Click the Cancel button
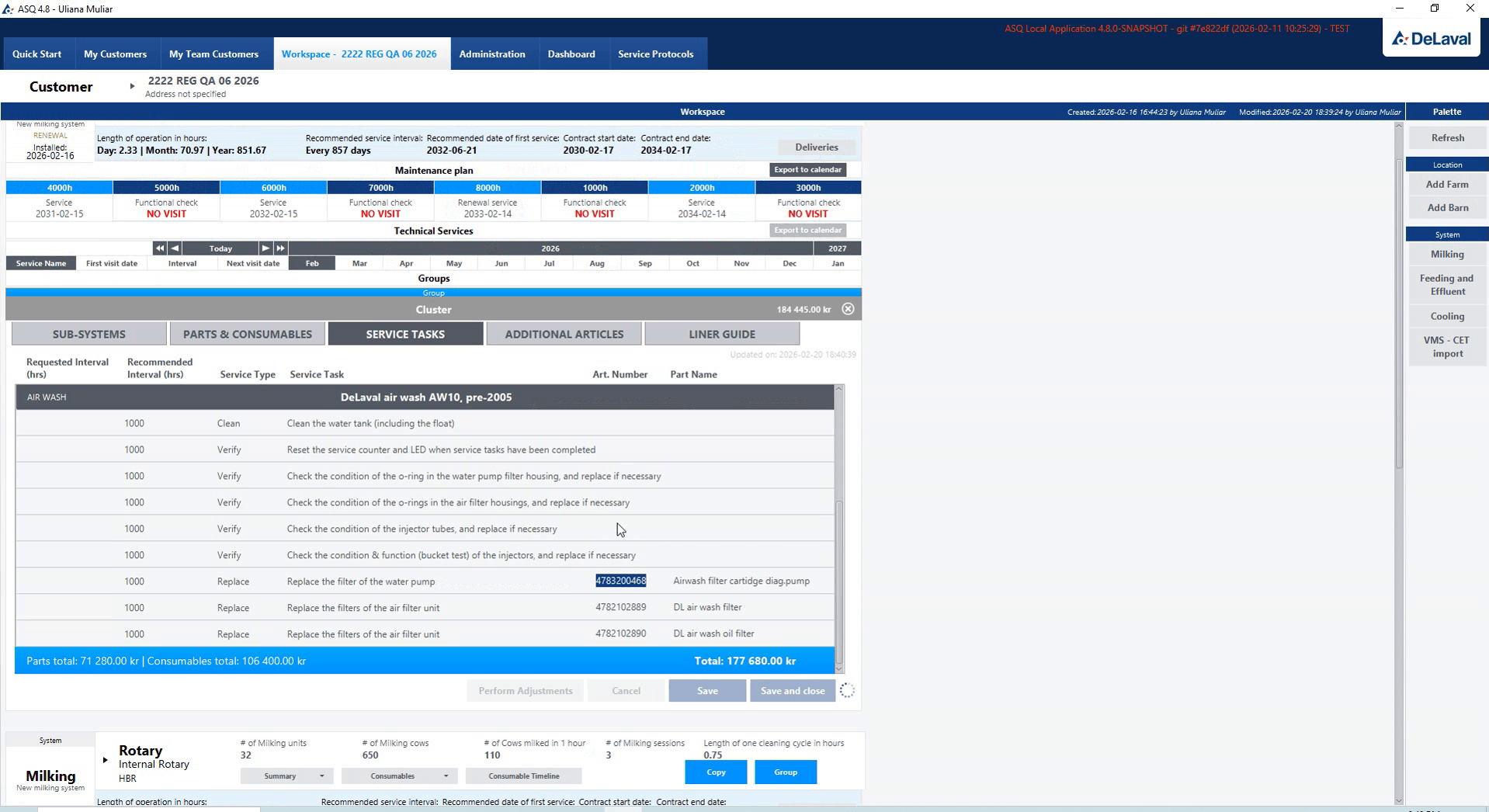This screenshot has height=812, width=1489. tap(626, 690)
